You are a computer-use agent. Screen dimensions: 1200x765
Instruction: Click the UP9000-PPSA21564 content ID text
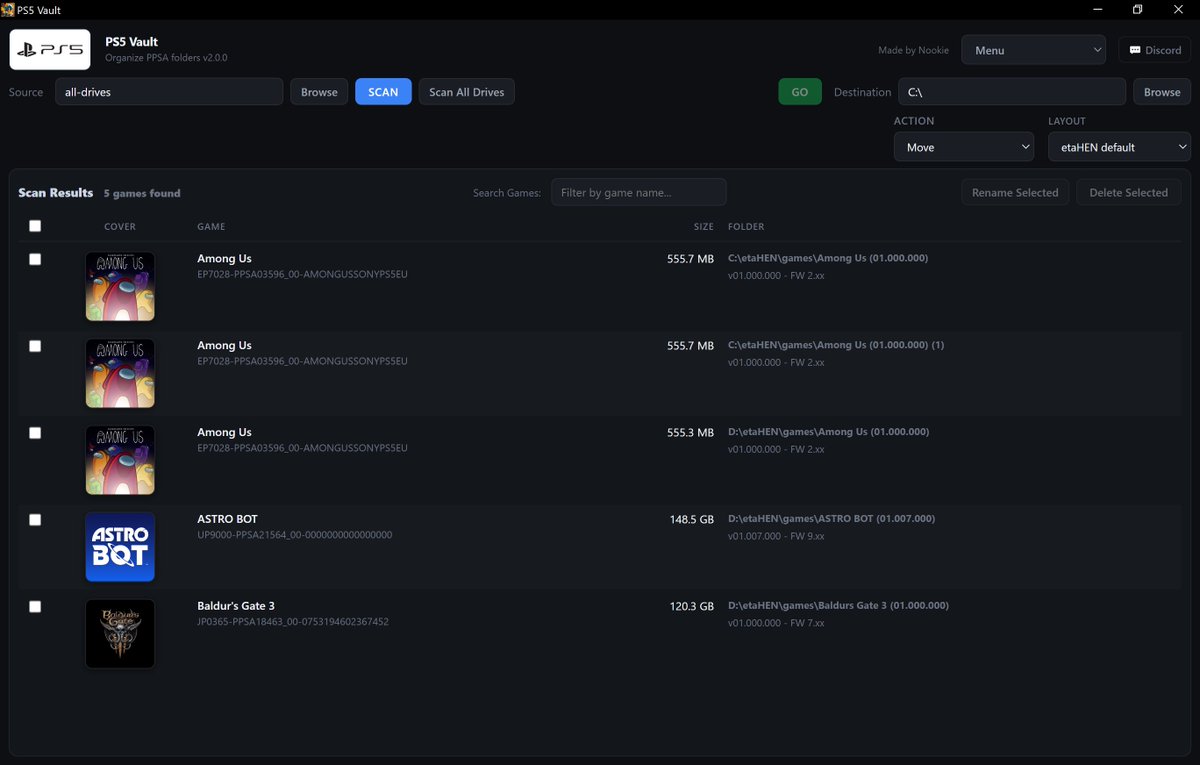295,535
